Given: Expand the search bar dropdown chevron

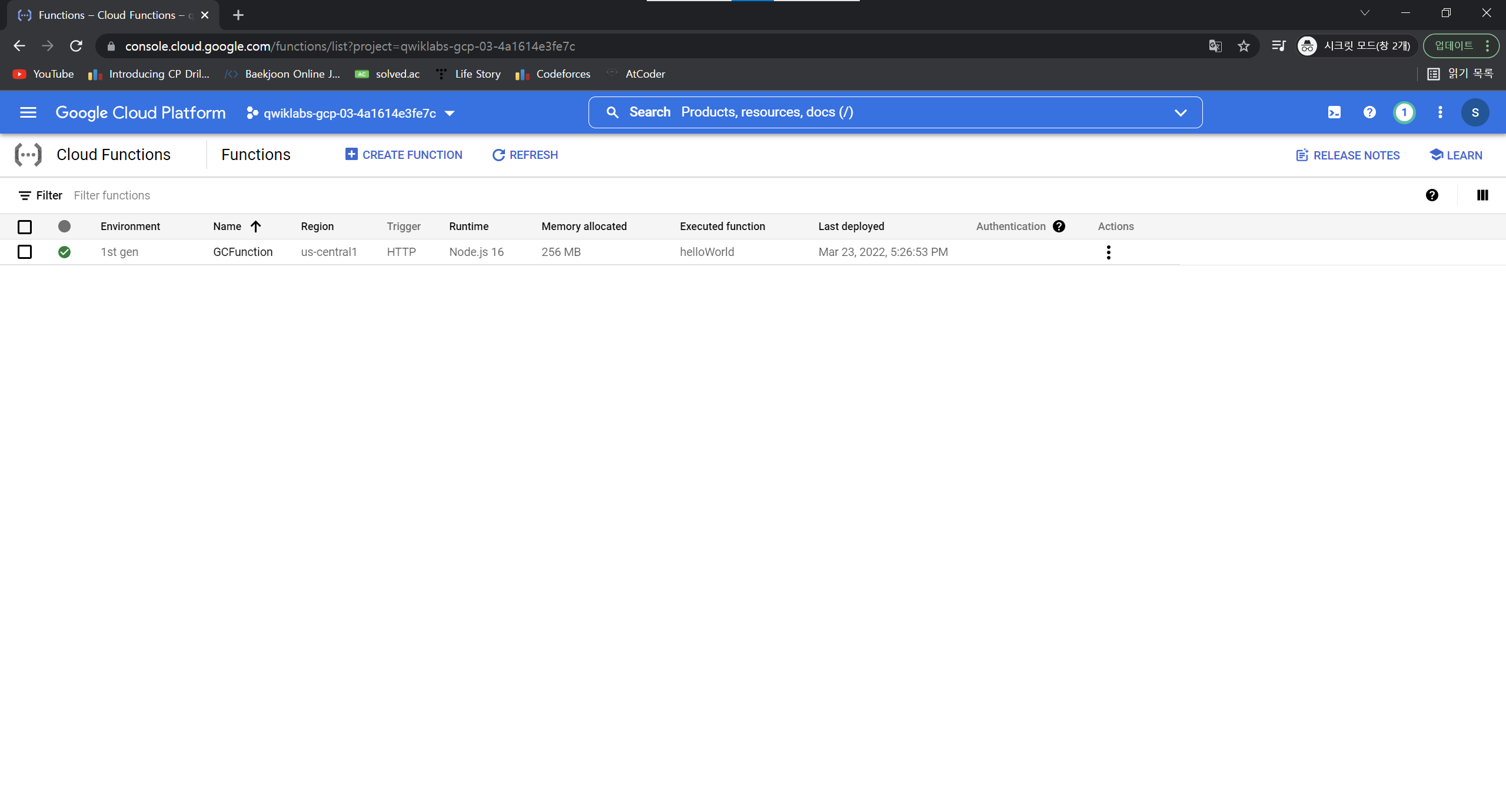Looking at the screenshot, I should tap(1180, 112).
